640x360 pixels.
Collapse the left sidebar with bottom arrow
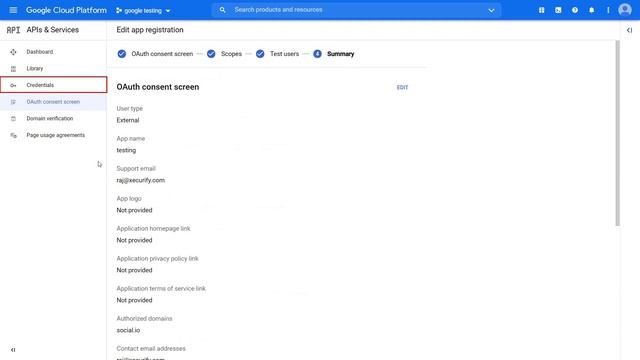click(13, 350)
